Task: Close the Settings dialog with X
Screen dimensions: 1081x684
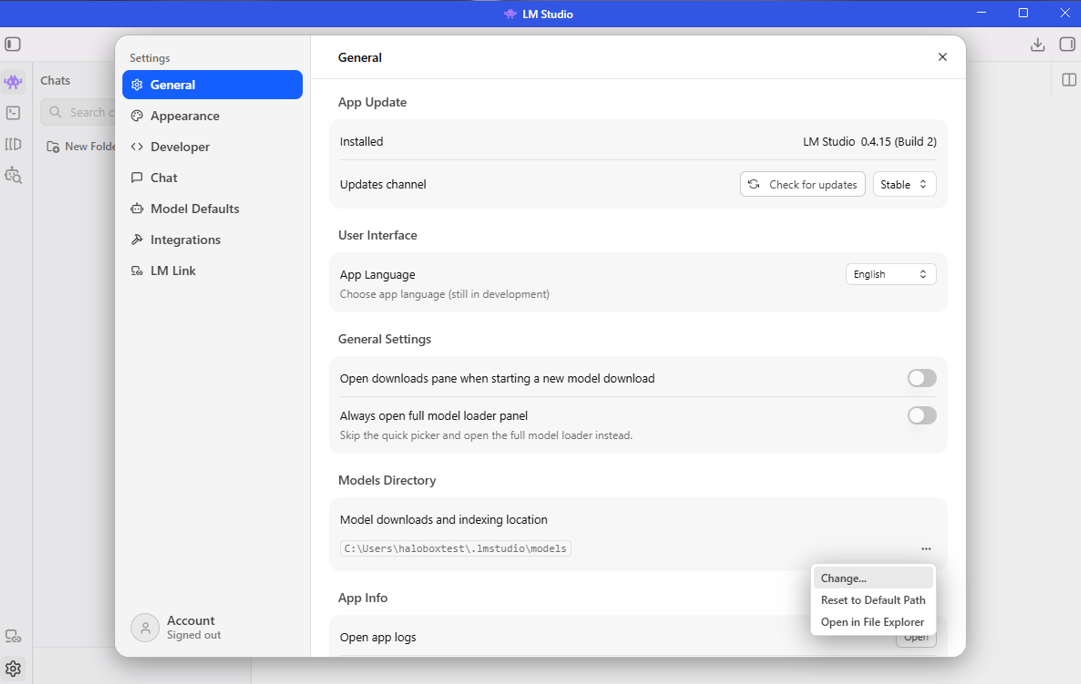Action: 942,57
